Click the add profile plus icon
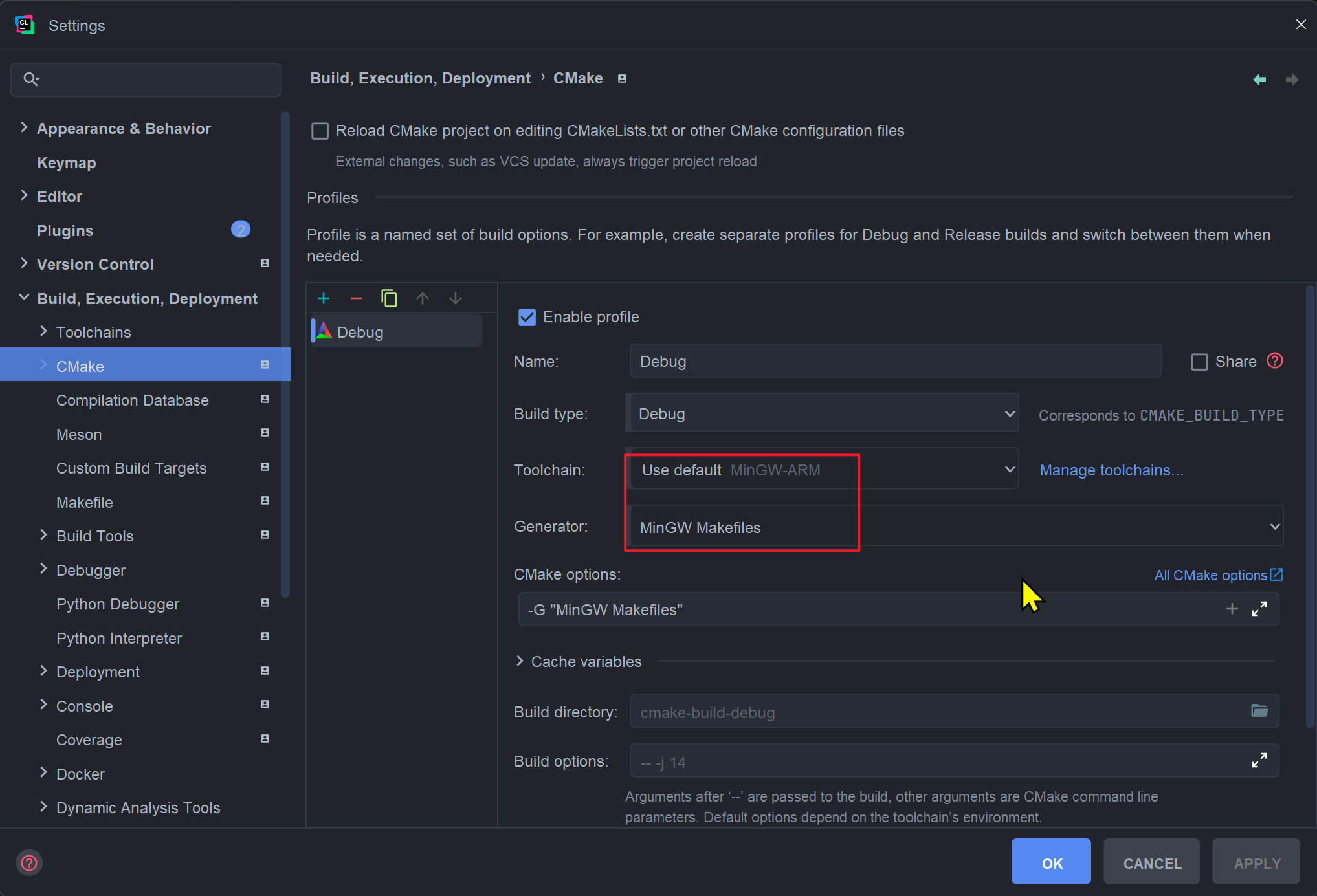The width and height of the screenshot is (1317, 896). coord(322,299)
